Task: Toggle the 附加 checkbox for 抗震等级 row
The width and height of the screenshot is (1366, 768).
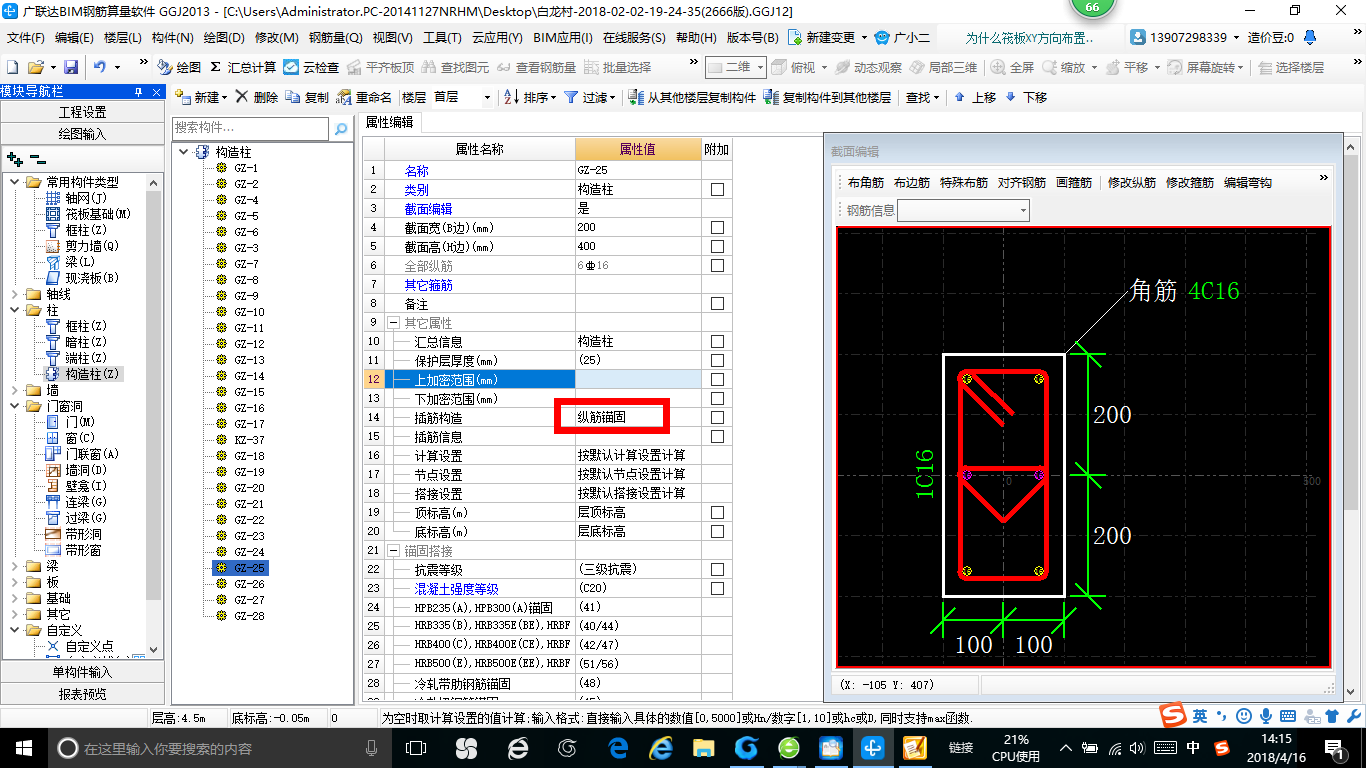Action: [717, 570]
